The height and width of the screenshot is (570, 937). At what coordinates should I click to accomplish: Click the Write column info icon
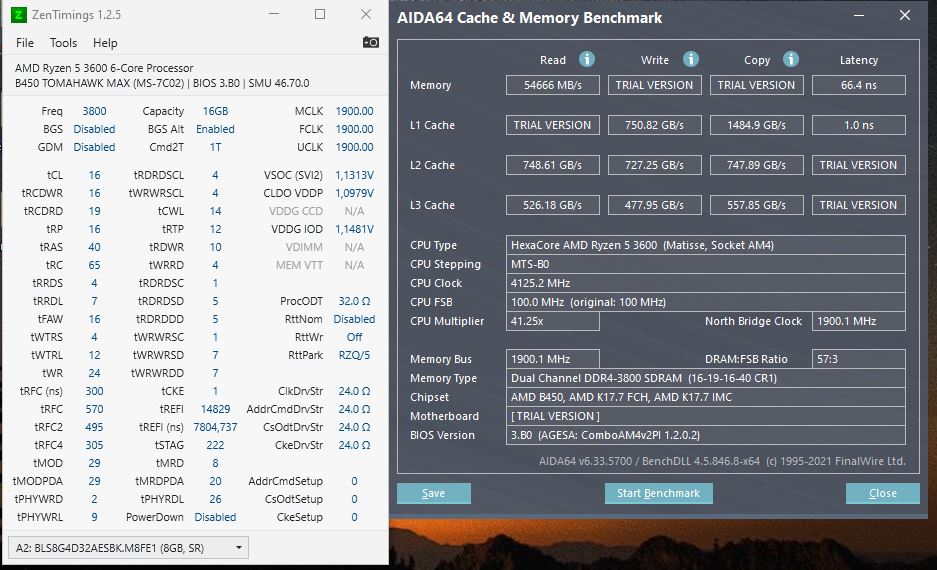(x=691, y=59)
